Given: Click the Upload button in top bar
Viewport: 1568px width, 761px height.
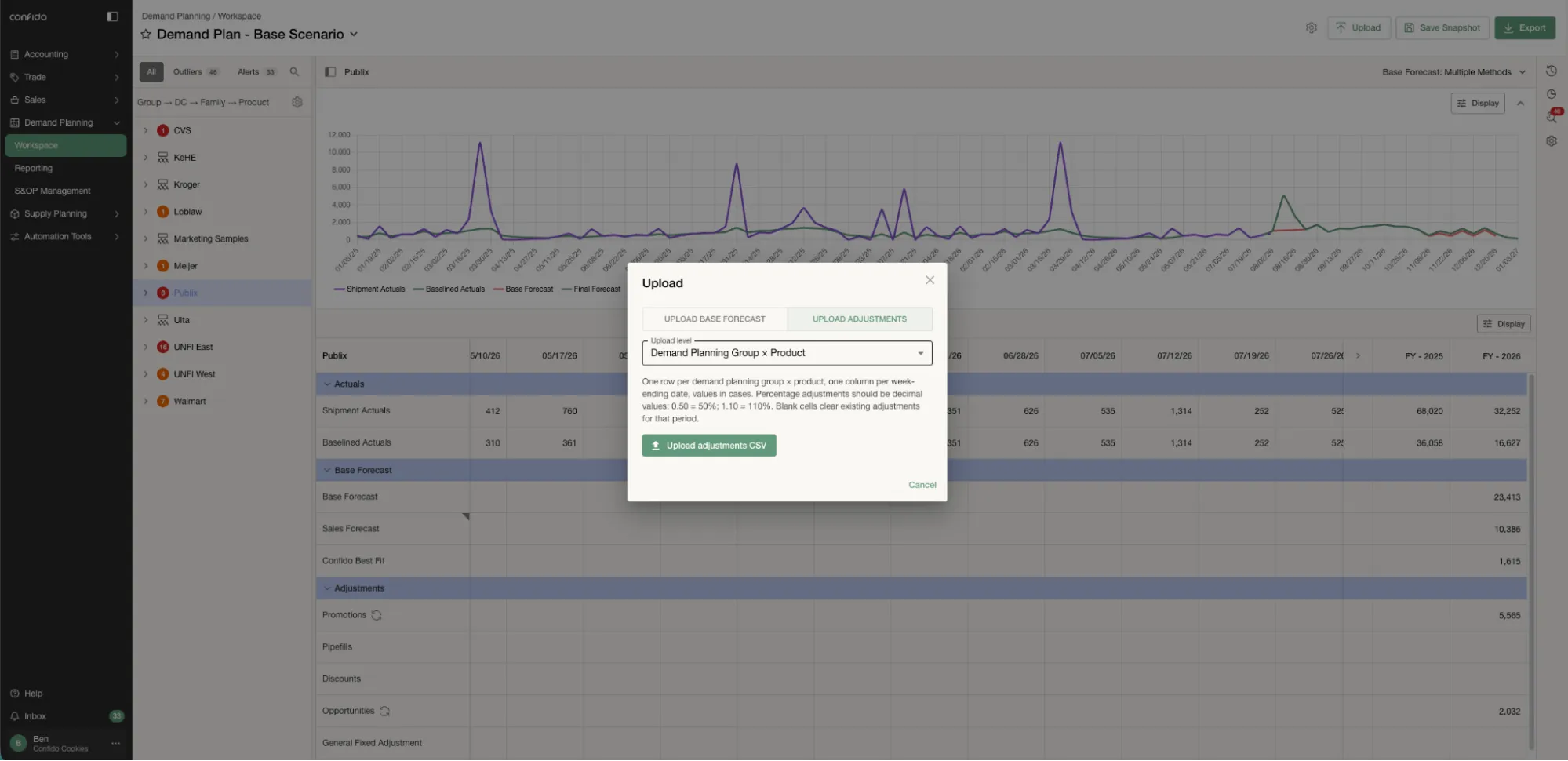Looking at the screenshot, I should click(x=1359, y=28).
